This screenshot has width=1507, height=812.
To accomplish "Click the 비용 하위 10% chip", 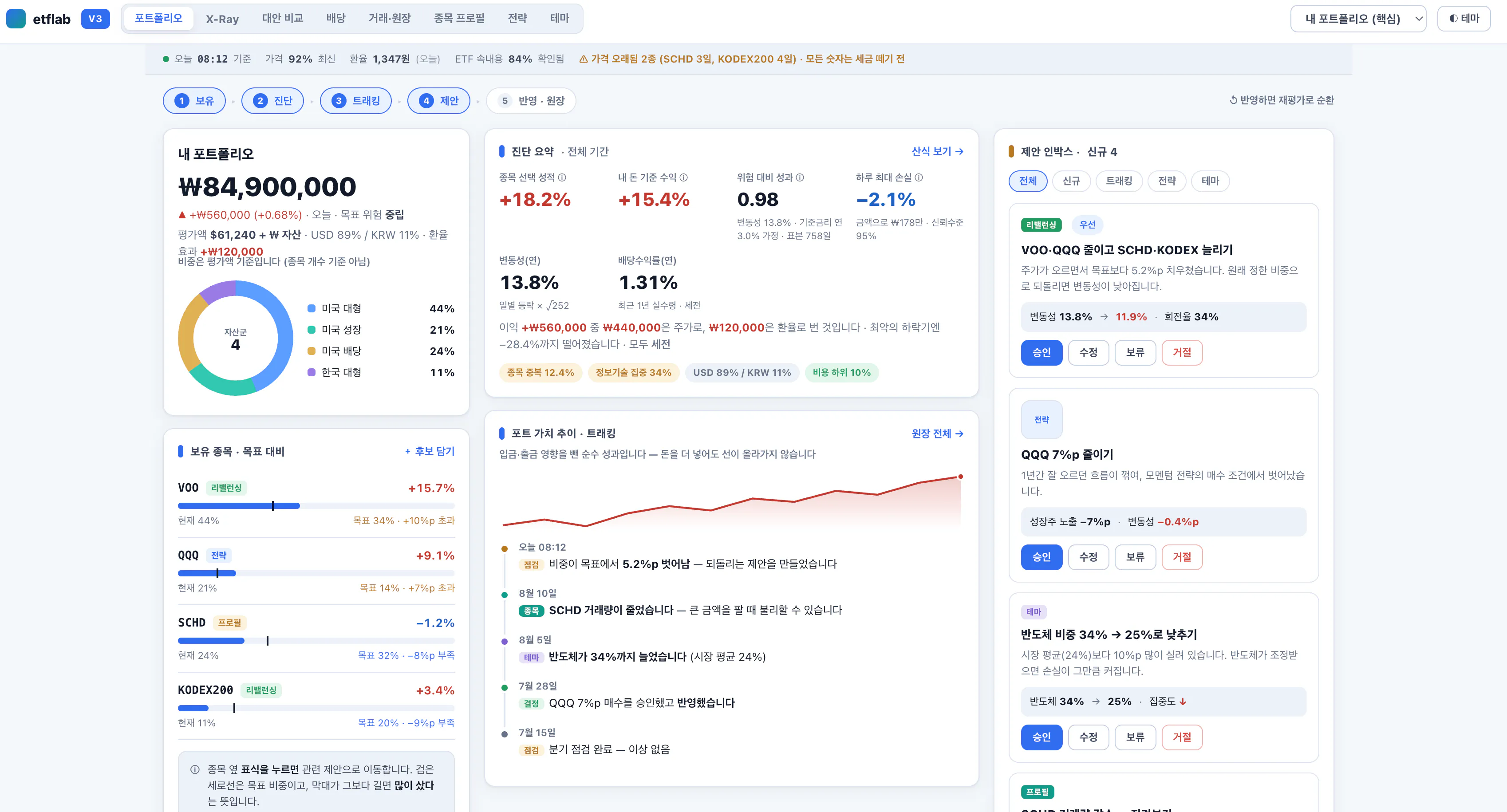I will point(841,373).
